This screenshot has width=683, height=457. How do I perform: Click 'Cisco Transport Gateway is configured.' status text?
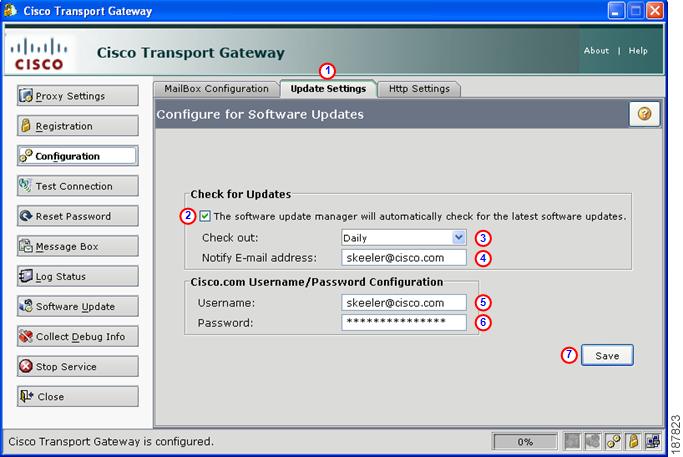111,441
